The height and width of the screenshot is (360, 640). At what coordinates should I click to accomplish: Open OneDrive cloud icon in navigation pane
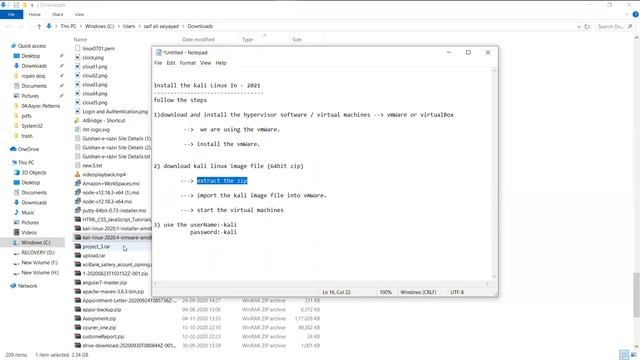click(x=13, y=149)
